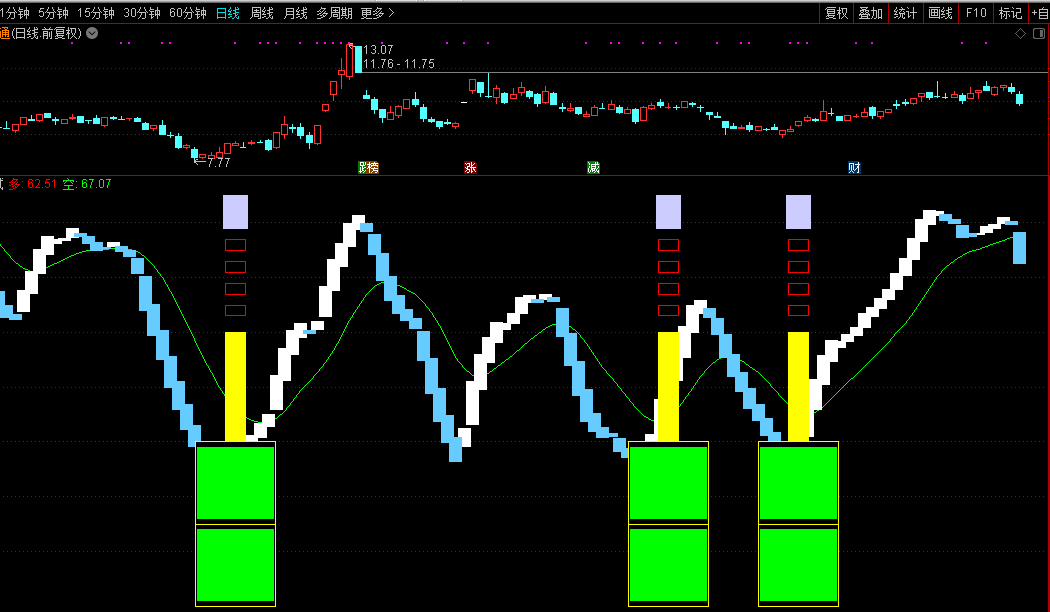The height and width of the screenshot is (612, 1050).
Task: Click the 减 event marker icon
Action: 594,167
